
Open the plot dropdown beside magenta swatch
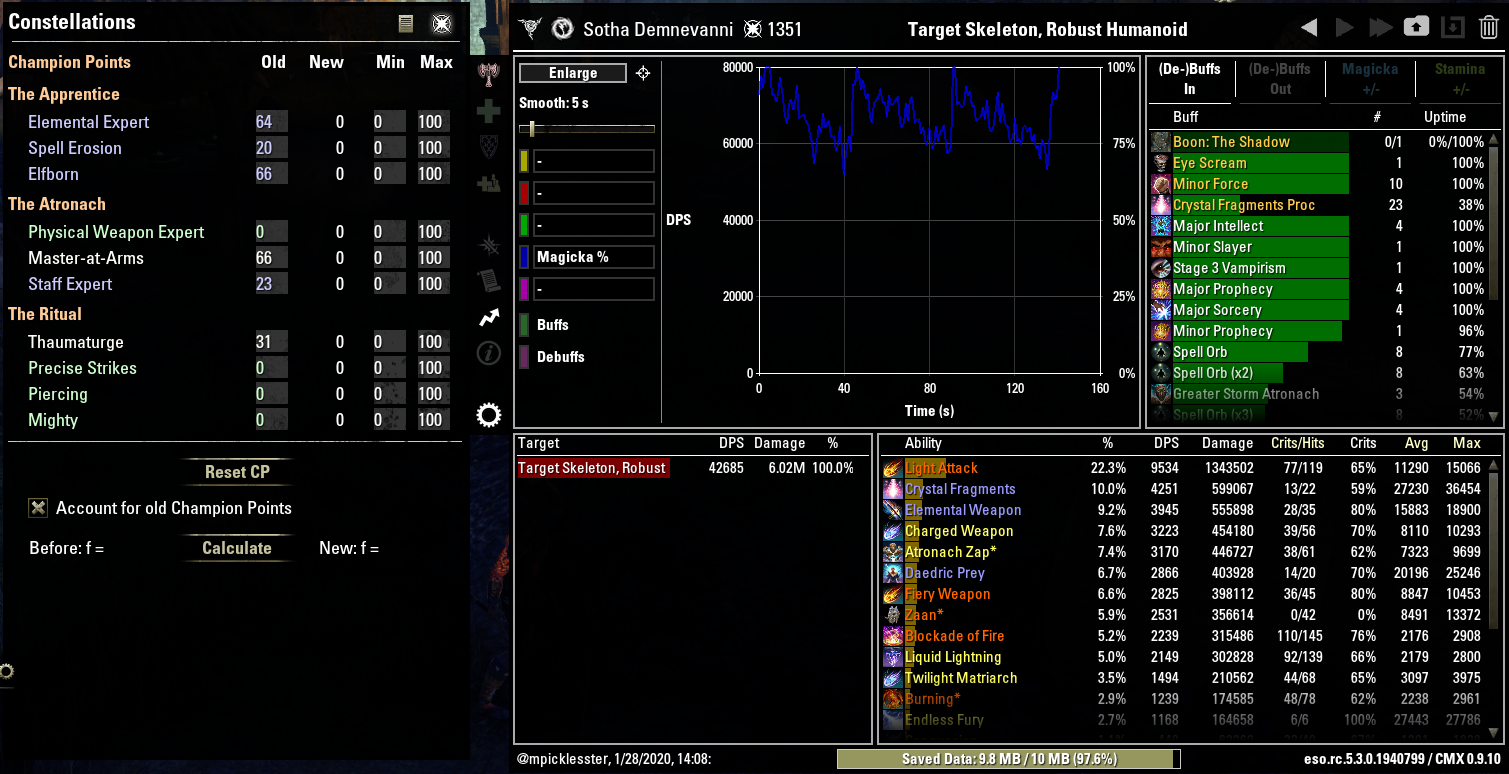(593, 289)
